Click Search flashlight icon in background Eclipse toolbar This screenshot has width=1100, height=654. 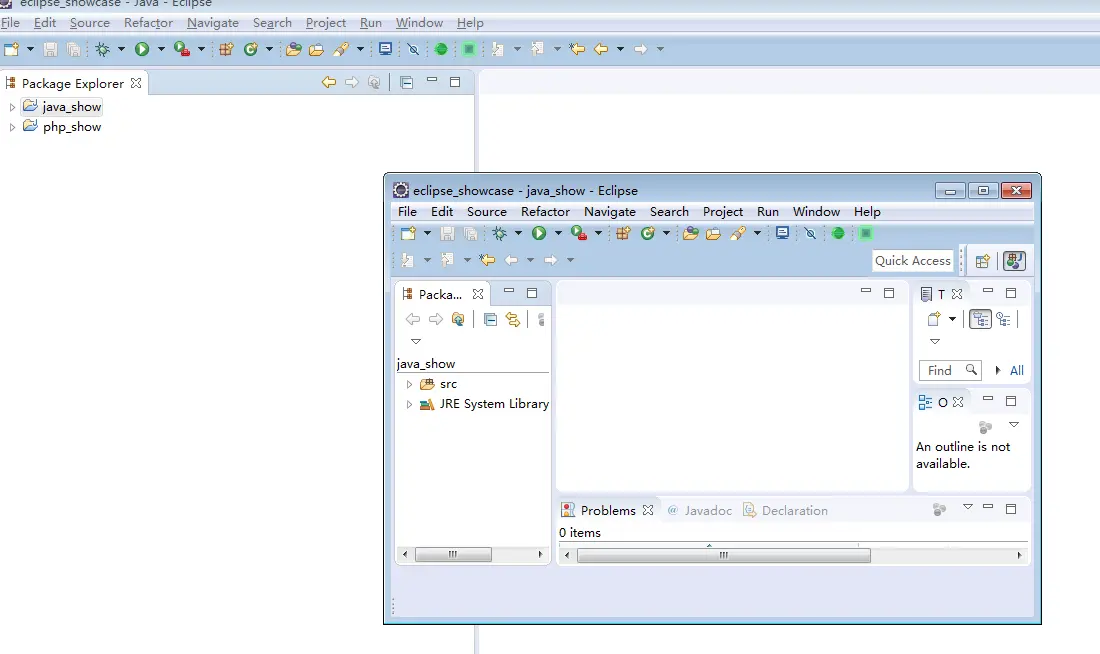pyautogui.click(x=341, y=49)
